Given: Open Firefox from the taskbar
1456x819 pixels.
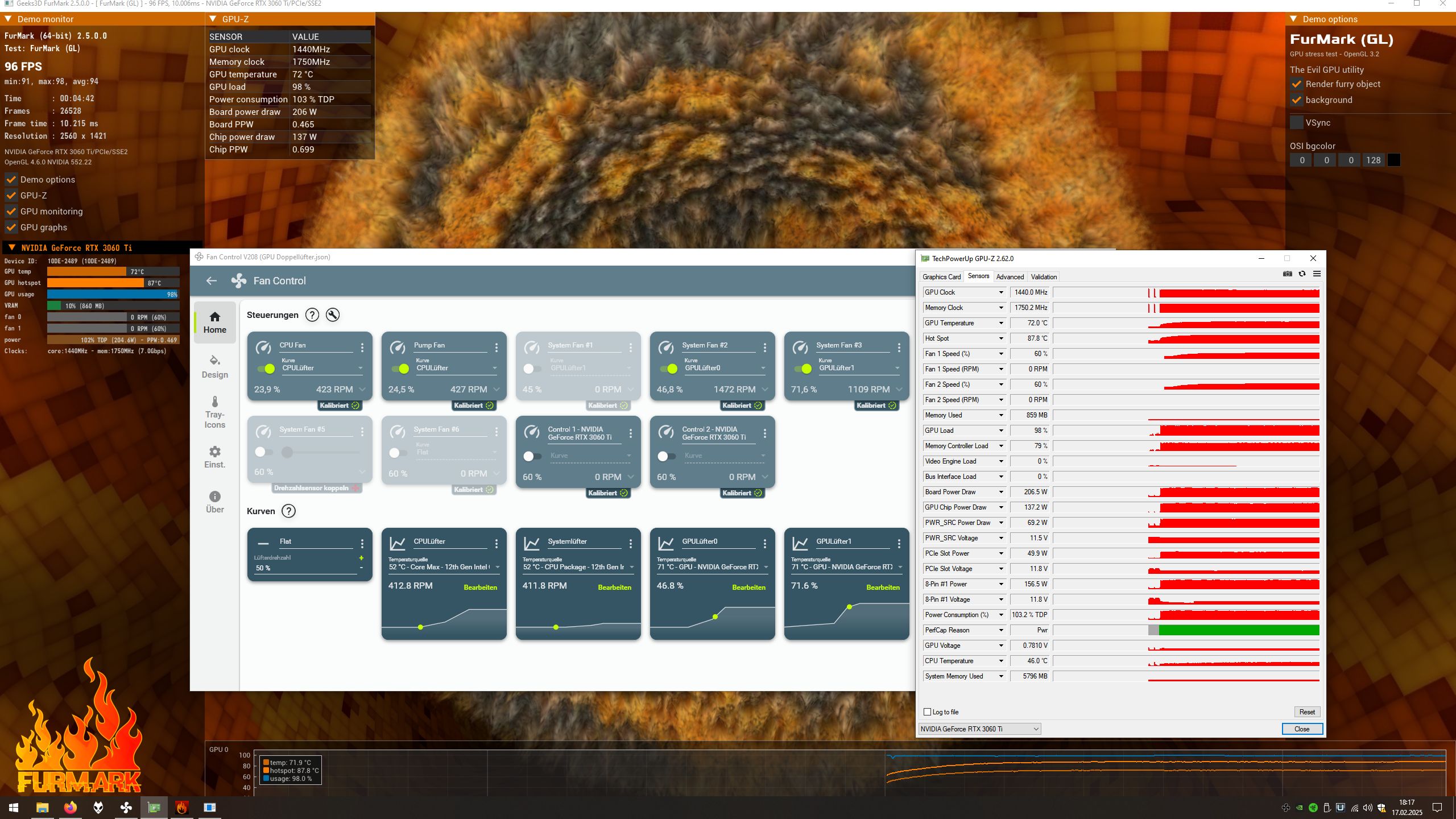Looking at the screenshot, I should tap(71, 807).
